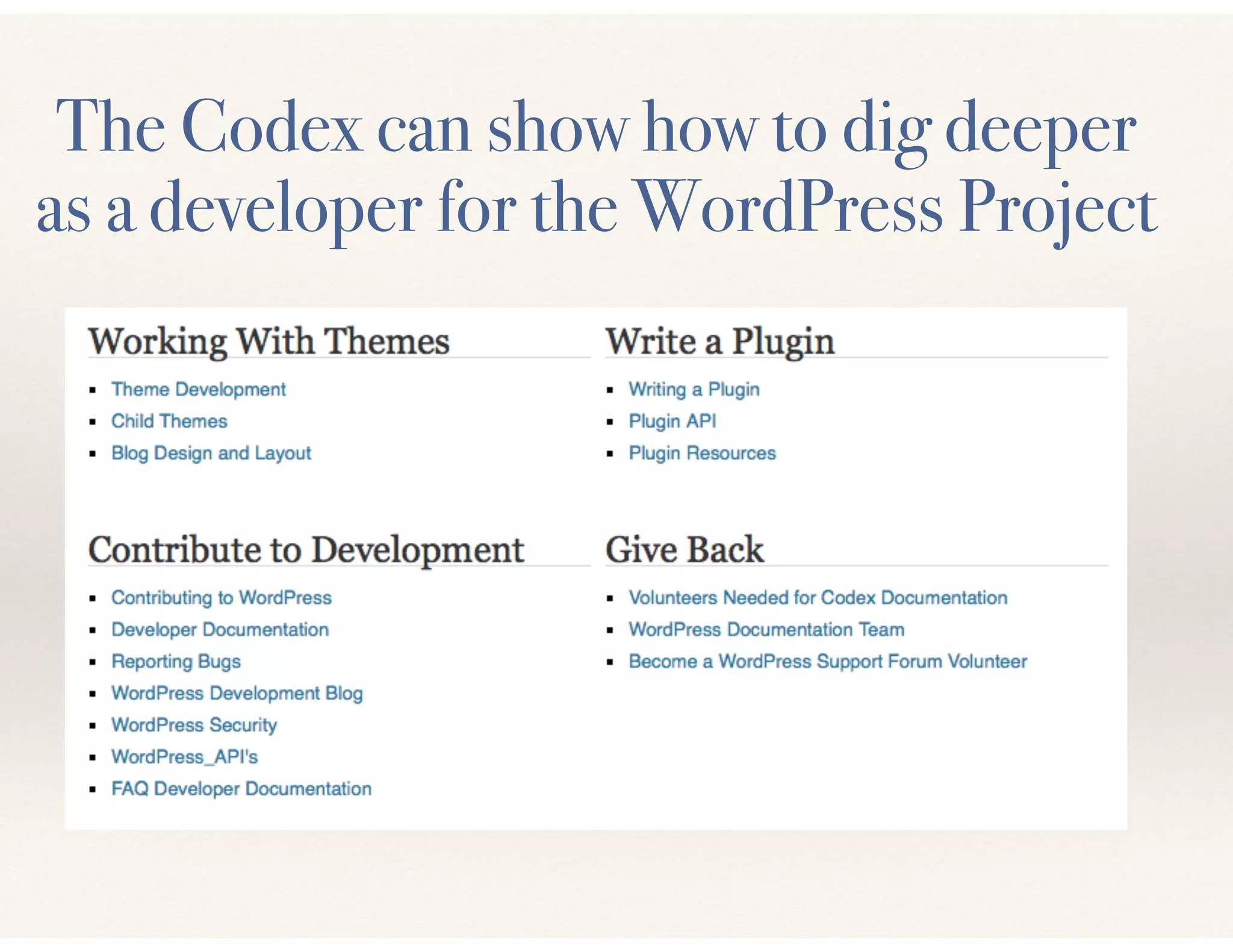Image resolution: width=1233 pixels, height=952 pixels.
Task: Open the WordPress_API's link
Action: pyautogui.click(x=185, y=757)
